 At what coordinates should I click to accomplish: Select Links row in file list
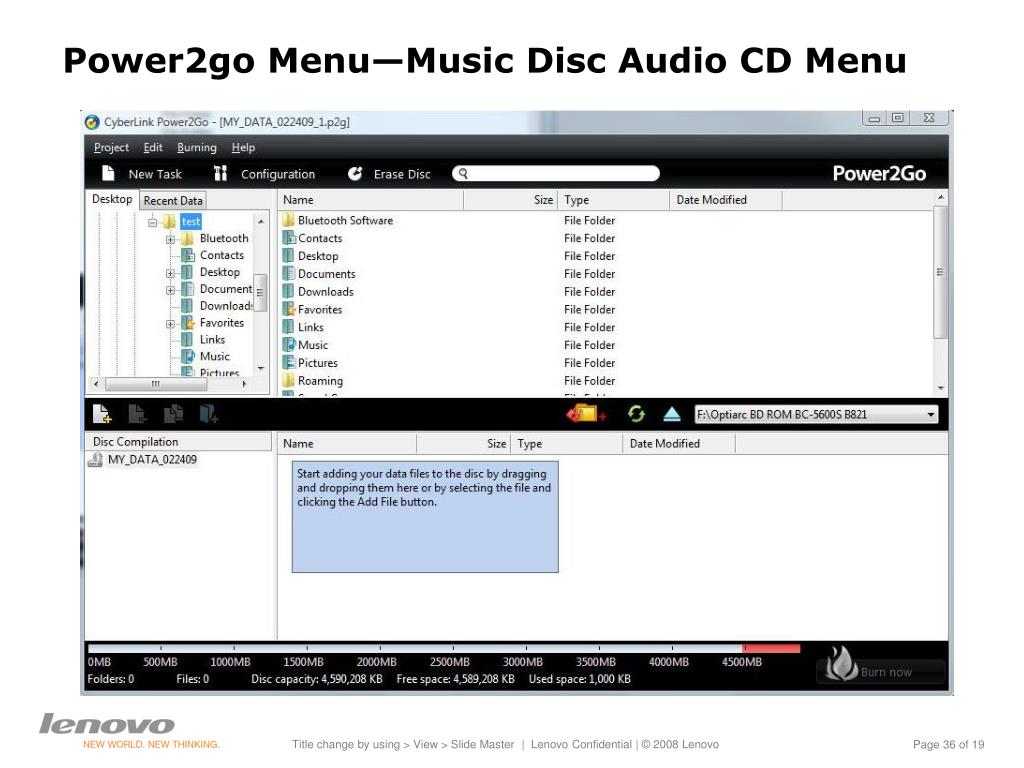[607, 327]
